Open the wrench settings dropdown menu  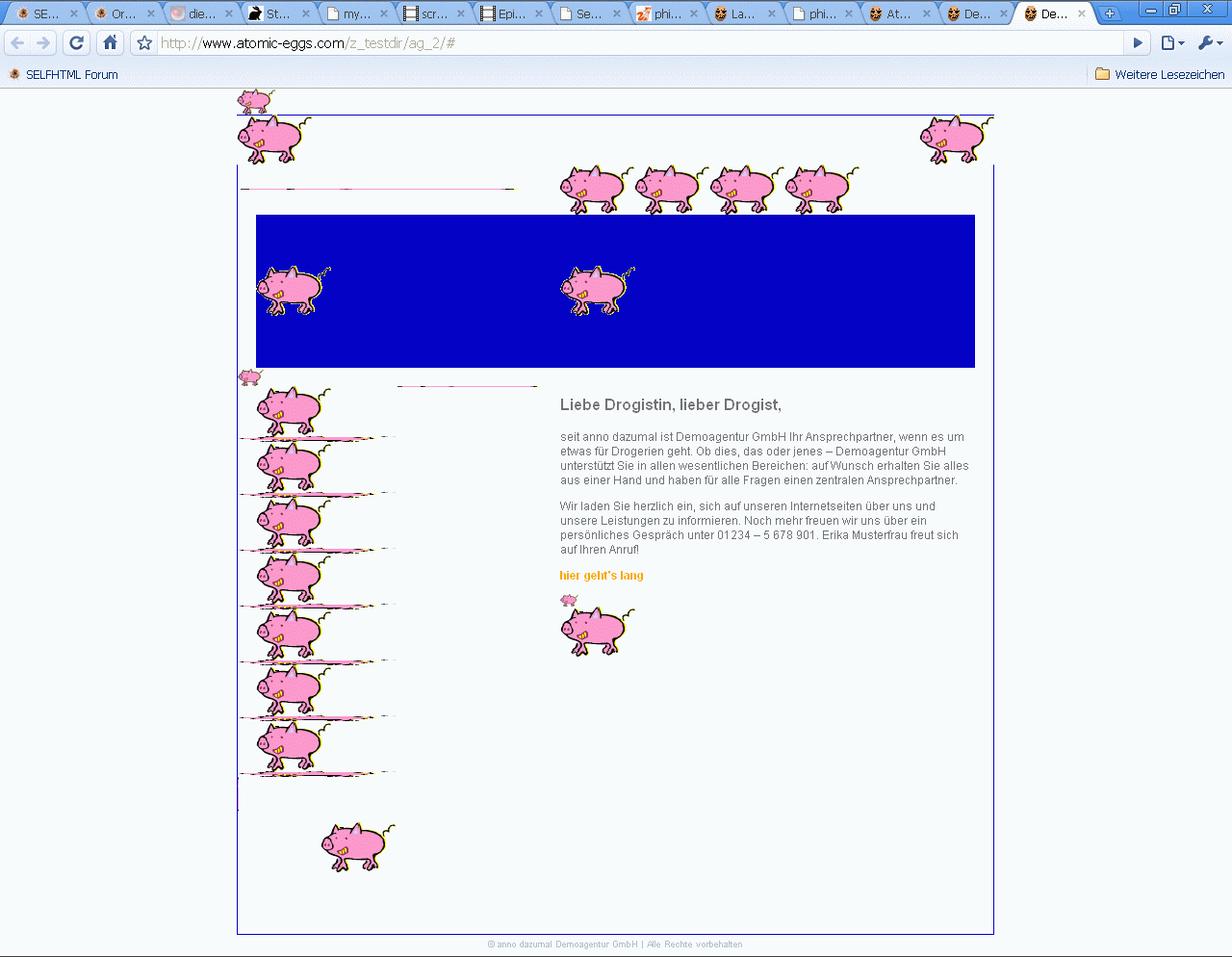click(1210, 43)
